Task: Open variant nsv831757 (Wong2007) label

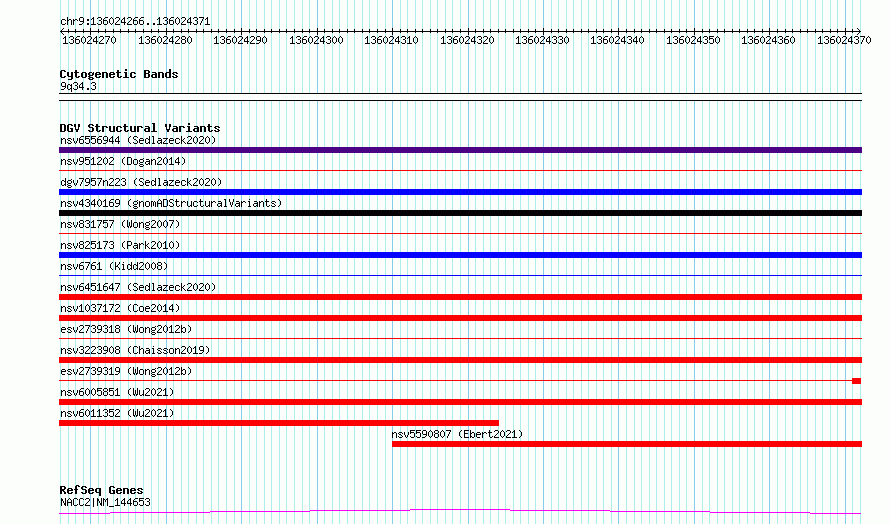Action: click(120, 224)
